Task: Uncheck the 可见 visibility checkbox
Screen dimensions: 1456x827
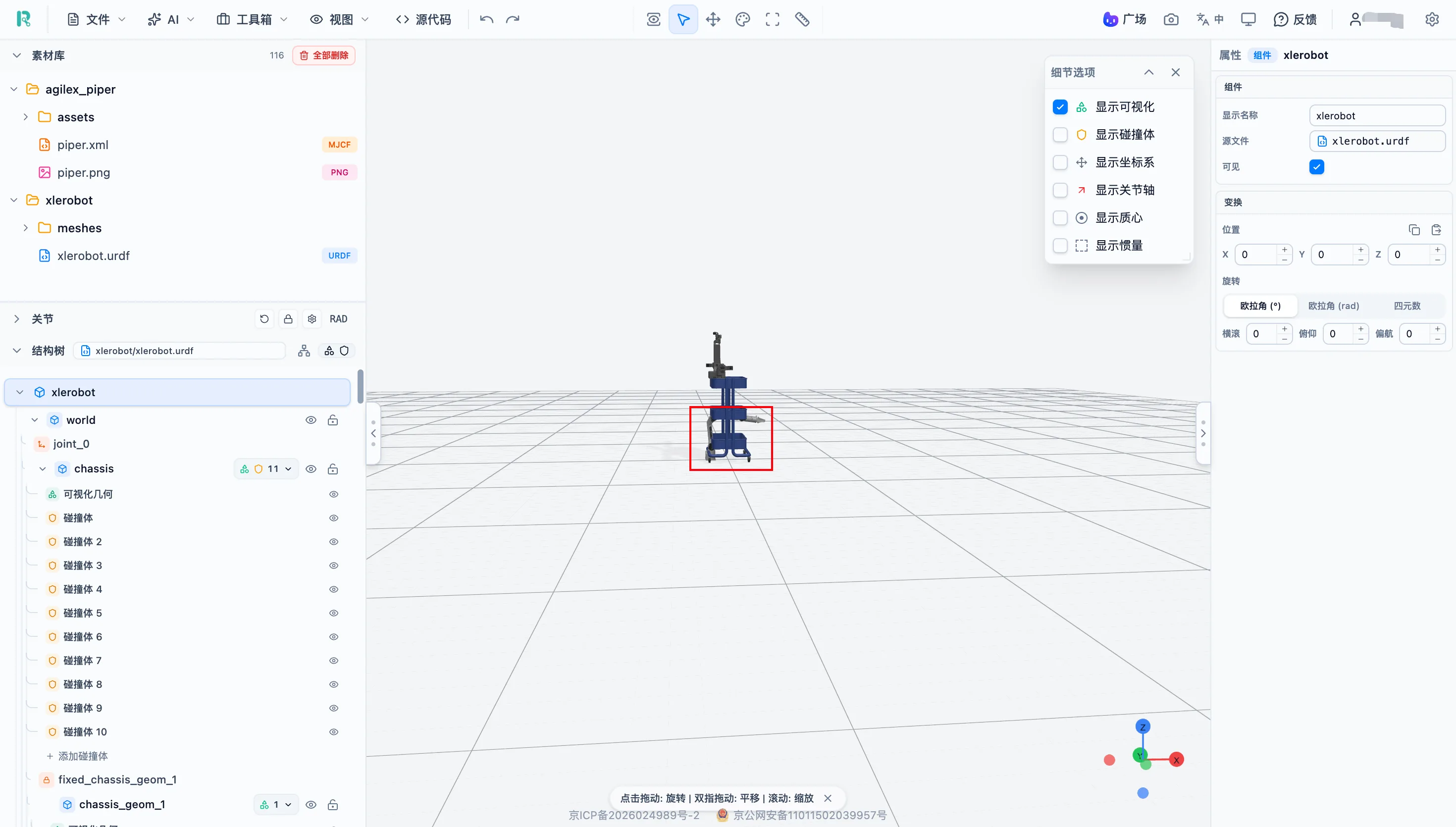Action: 1316,166
